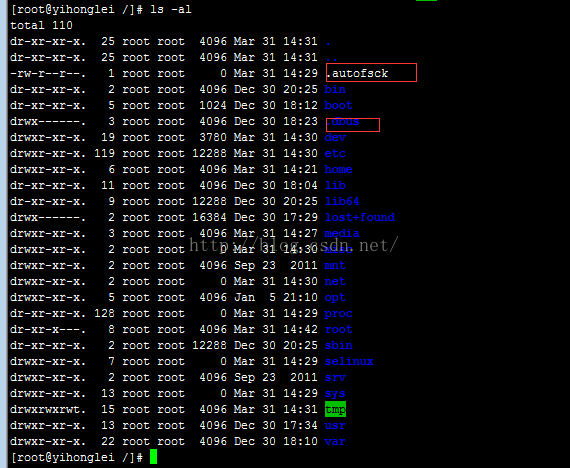Select the proc directory name
This screenshot has height=468, width=570.
[338, 313]
